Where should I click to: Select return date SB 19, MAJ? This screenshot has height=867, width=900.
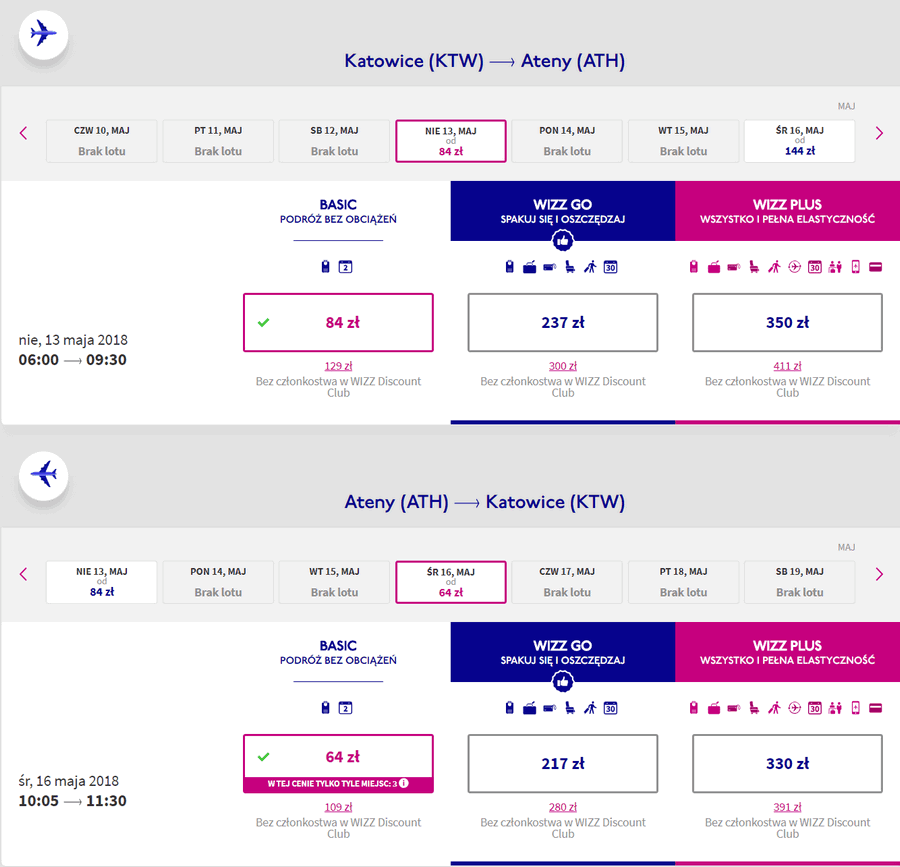coord(800,582)
